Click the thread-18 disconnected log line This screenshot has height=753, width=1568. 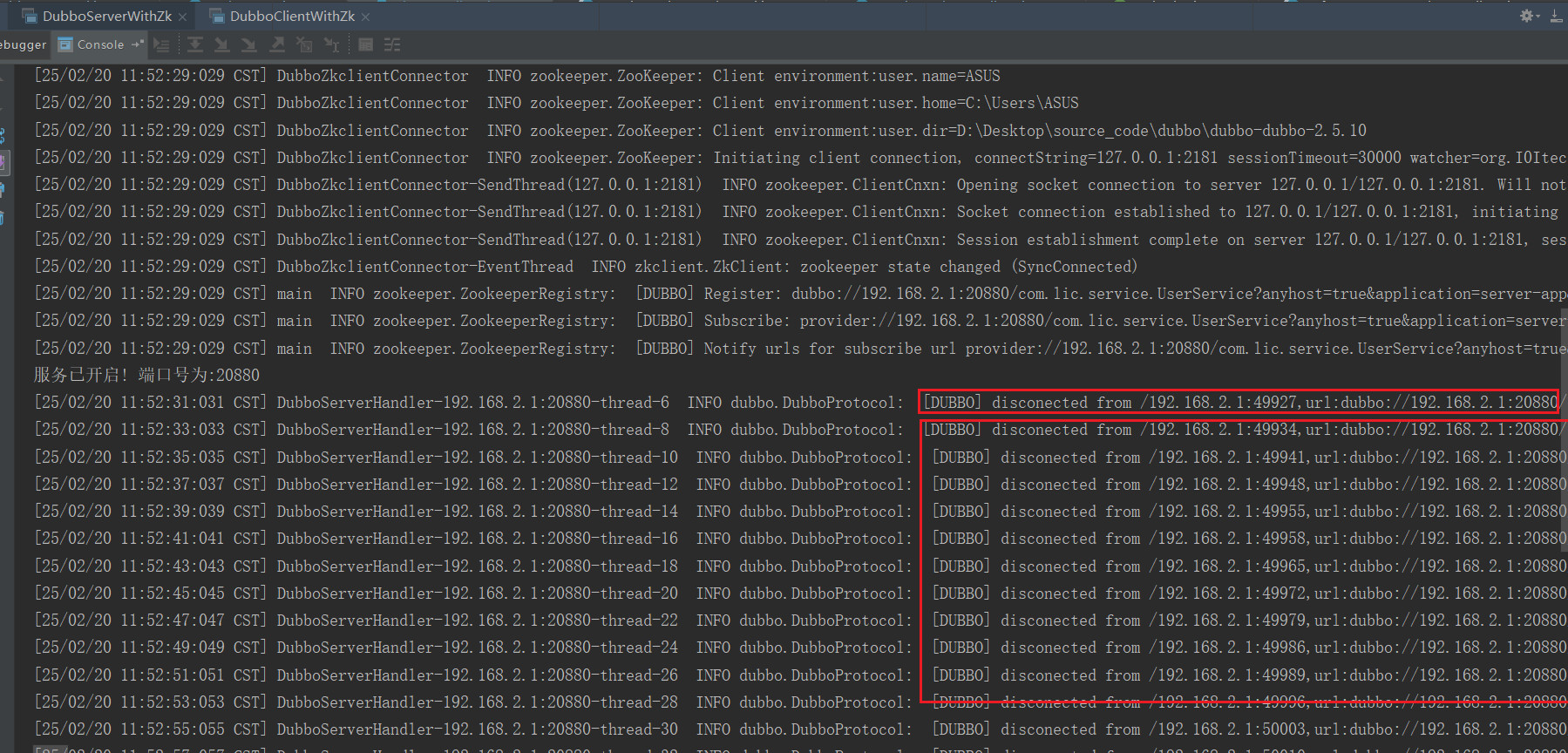(800, 566)
